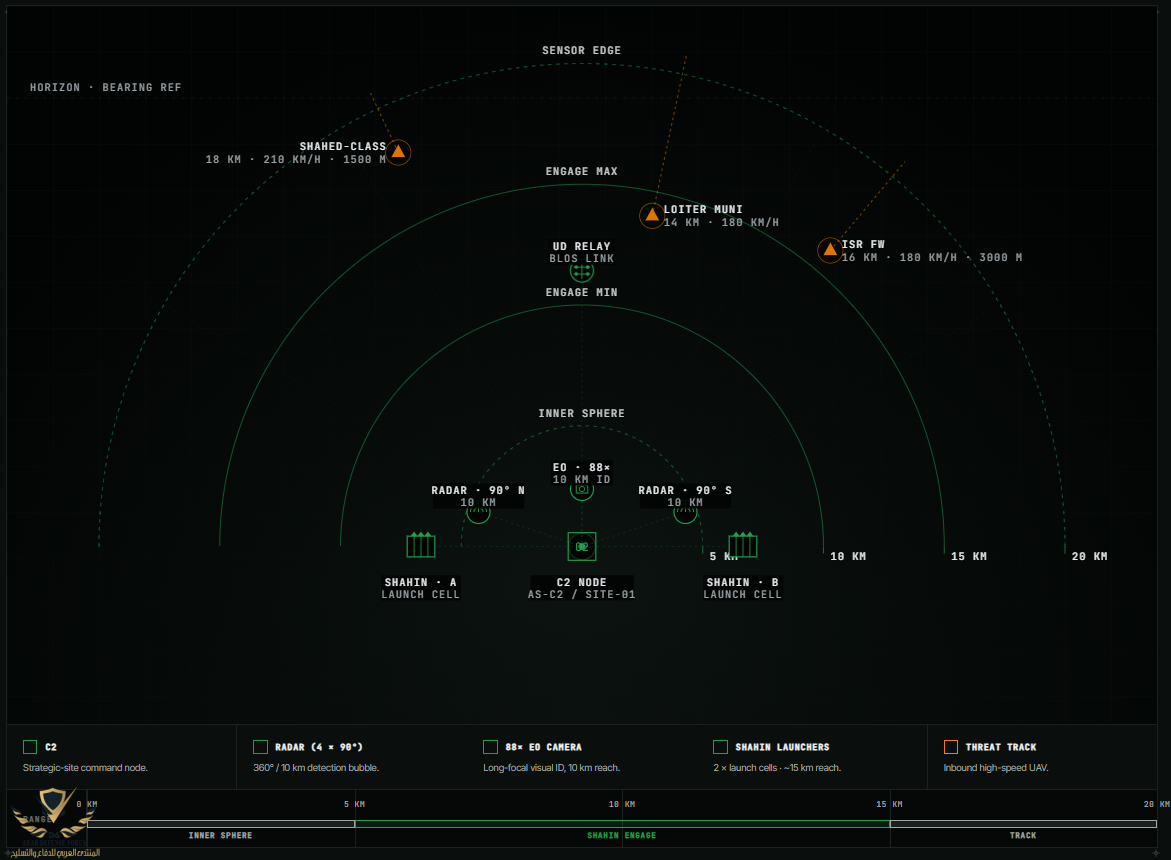1171x860 pixels.
Task: Click the ENGAGE MIN arc label
Action: pos(582,292)
